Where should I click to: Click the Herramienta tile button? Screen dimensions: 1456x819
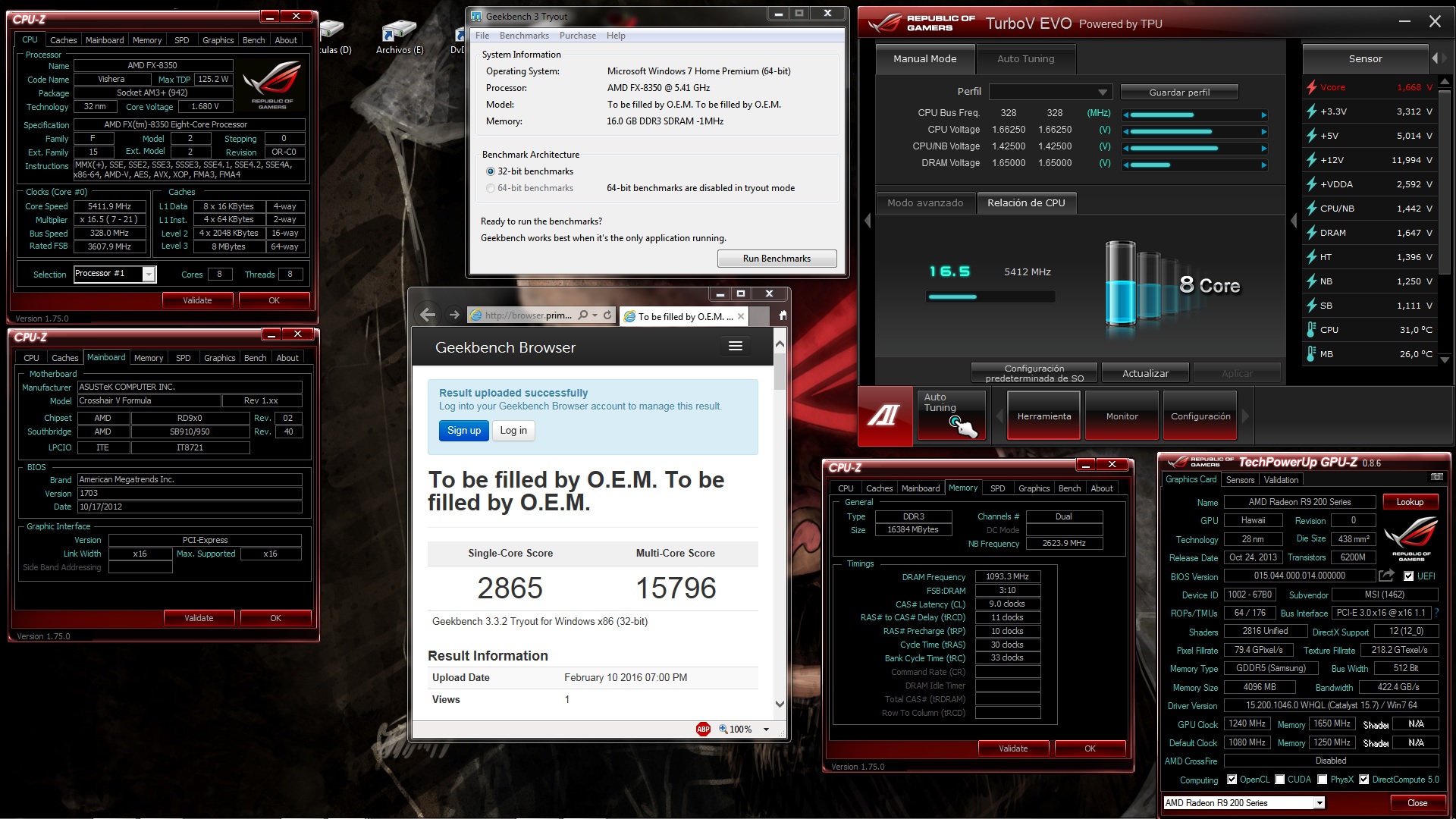click(1044, 416)
